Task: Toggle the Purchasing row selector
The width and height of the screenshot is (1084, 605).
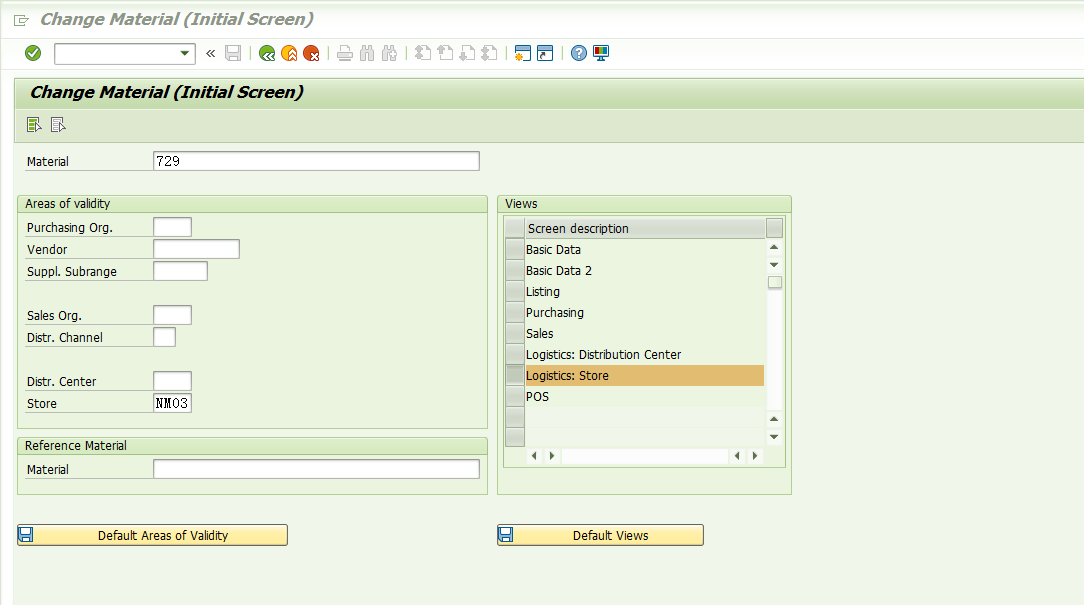Action: pyautogui.click(x=515, y=313)
